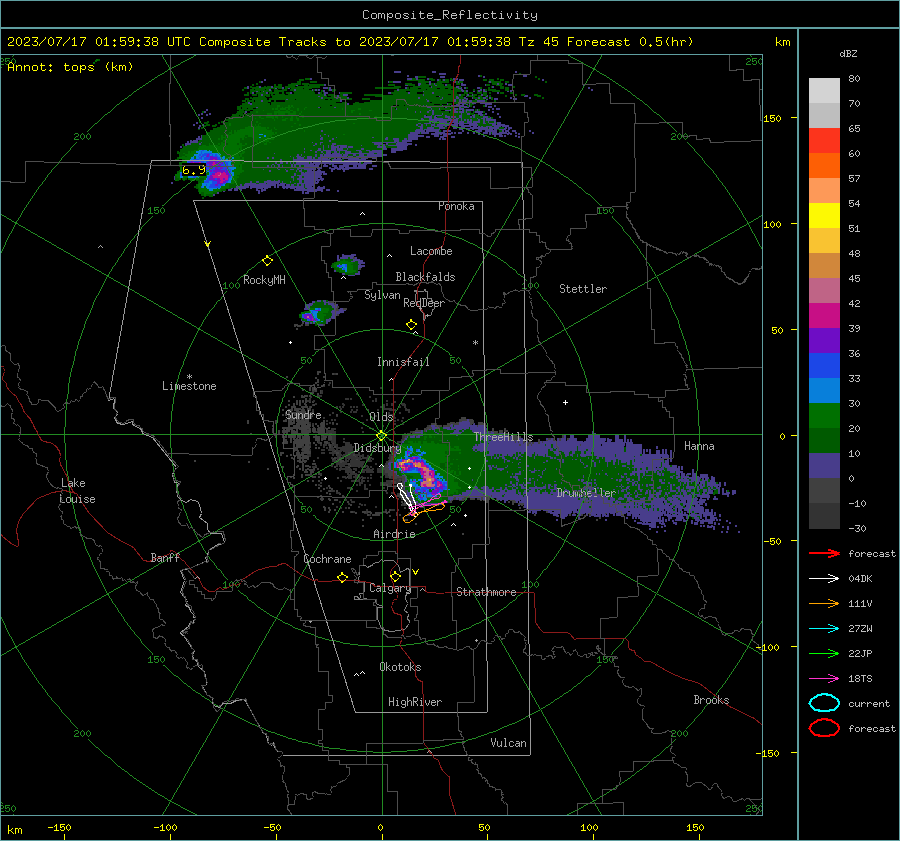Click the Lake Louise label
This screenshot has height=841, width=900.
(77, 491)
